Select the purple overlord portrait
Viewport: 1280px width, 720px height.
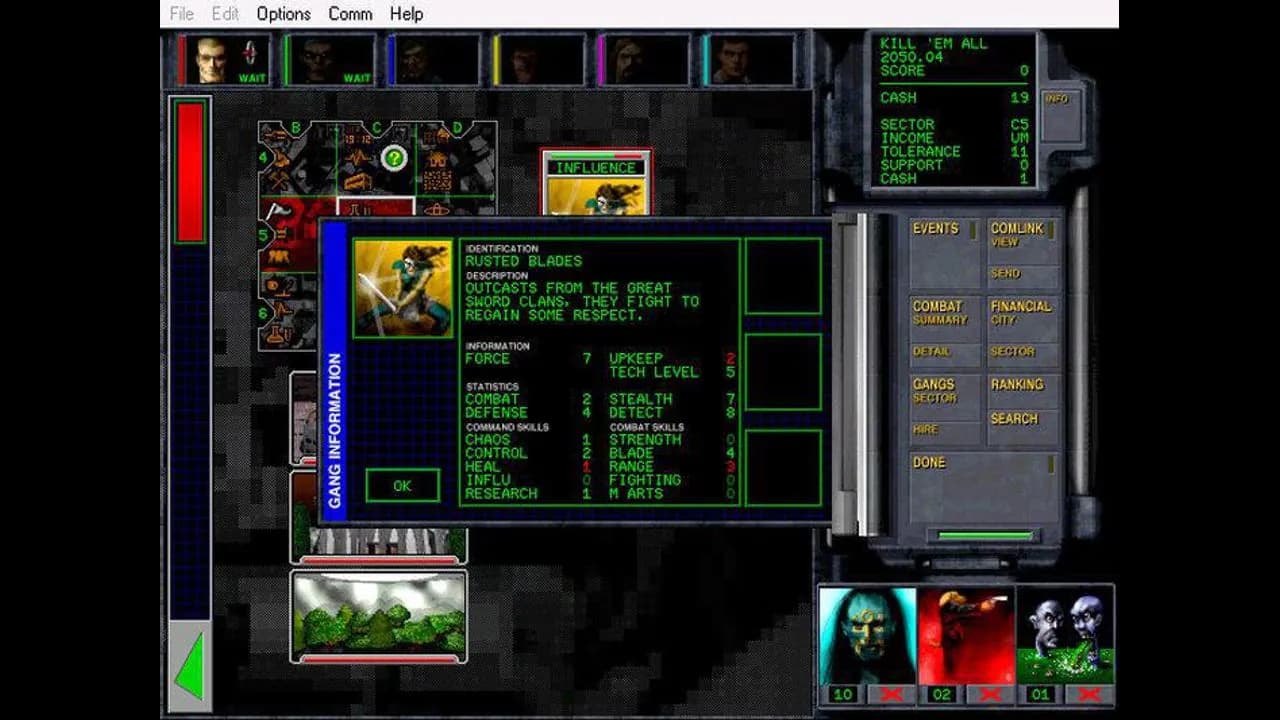pyautogui.click(x=644, y=60)
